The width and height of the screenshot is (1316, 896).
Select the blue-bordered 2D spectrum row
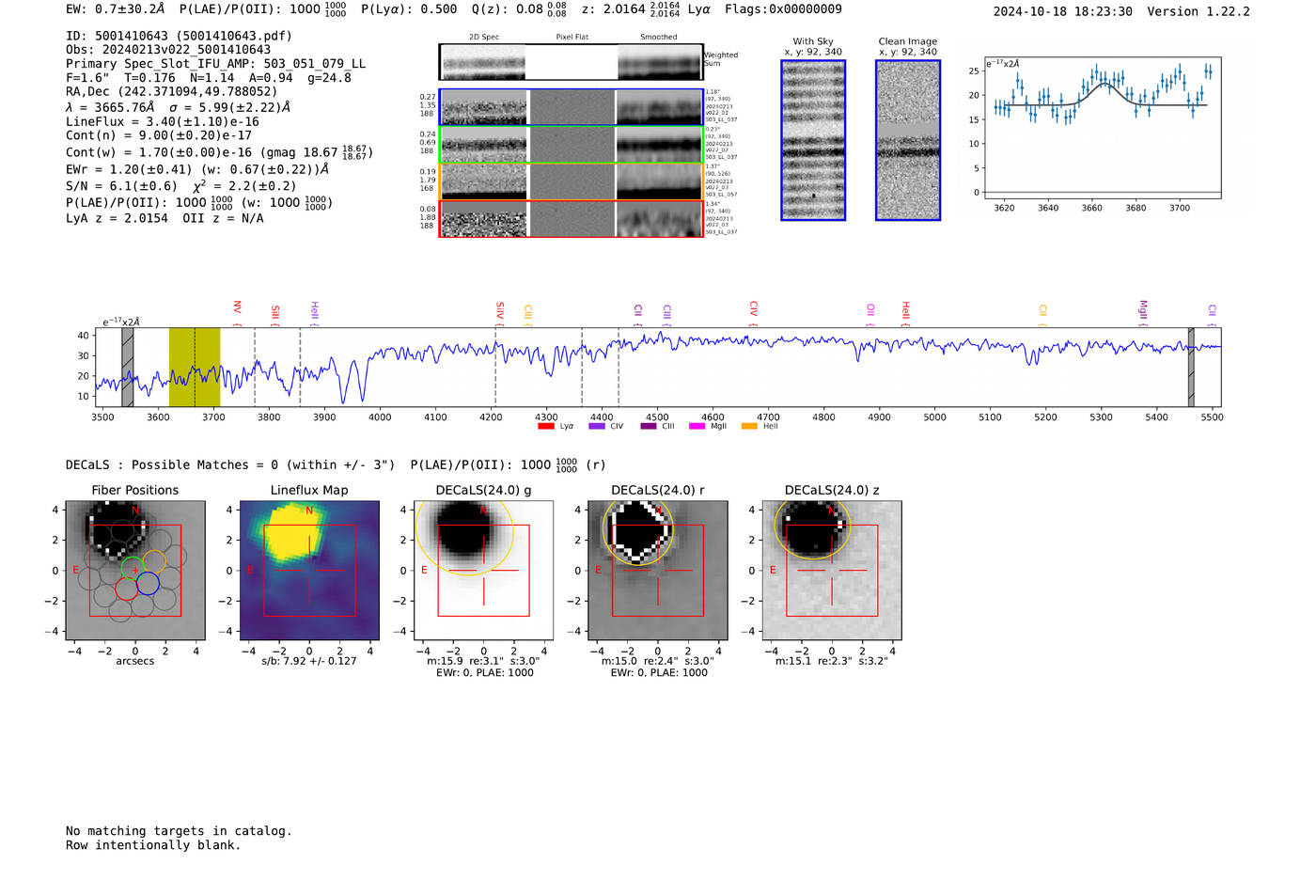click(572, 107)
